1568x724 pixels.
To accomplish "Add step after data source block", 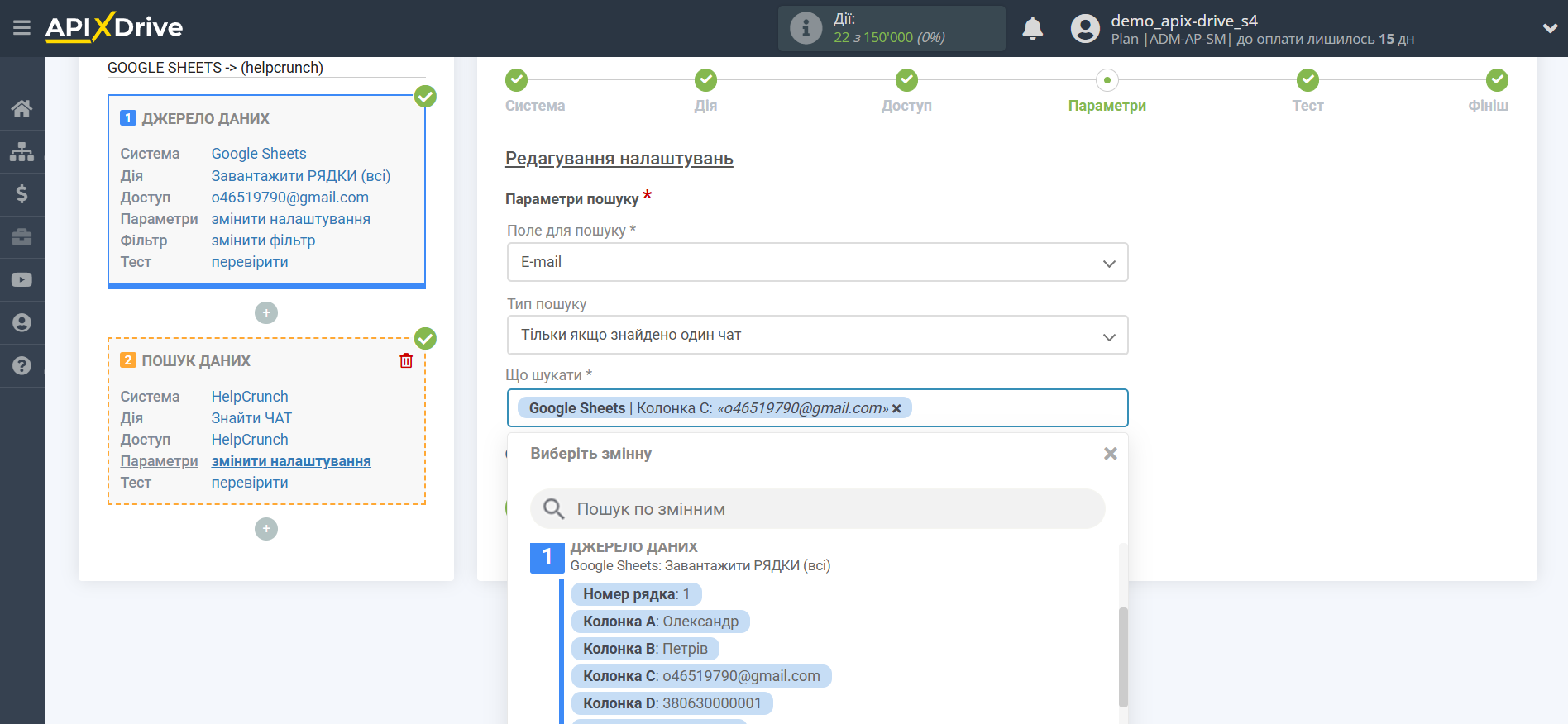I will point(266,313).
